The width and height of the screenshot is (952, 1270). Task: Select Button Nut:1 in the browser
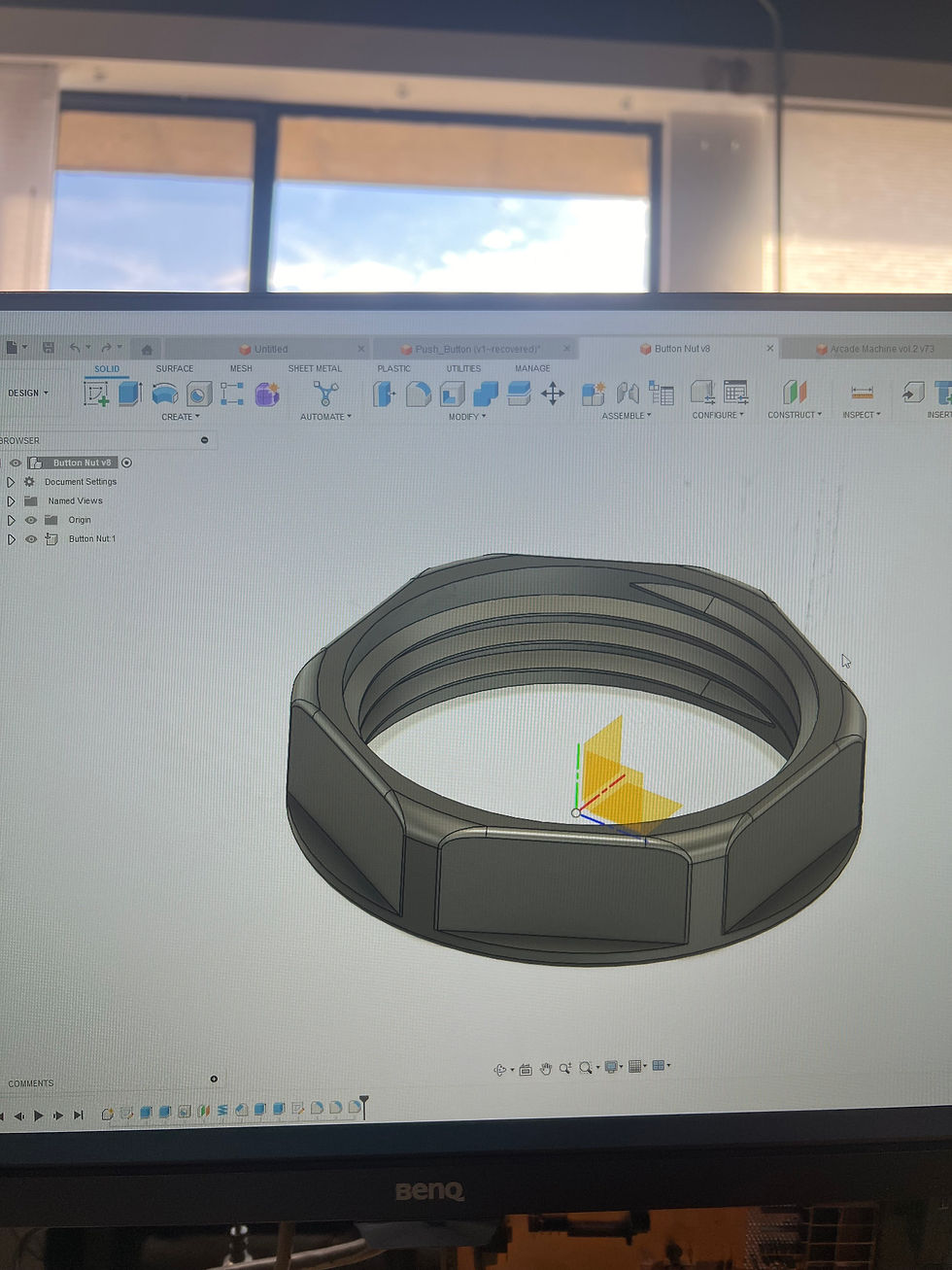tap(91, 539)
